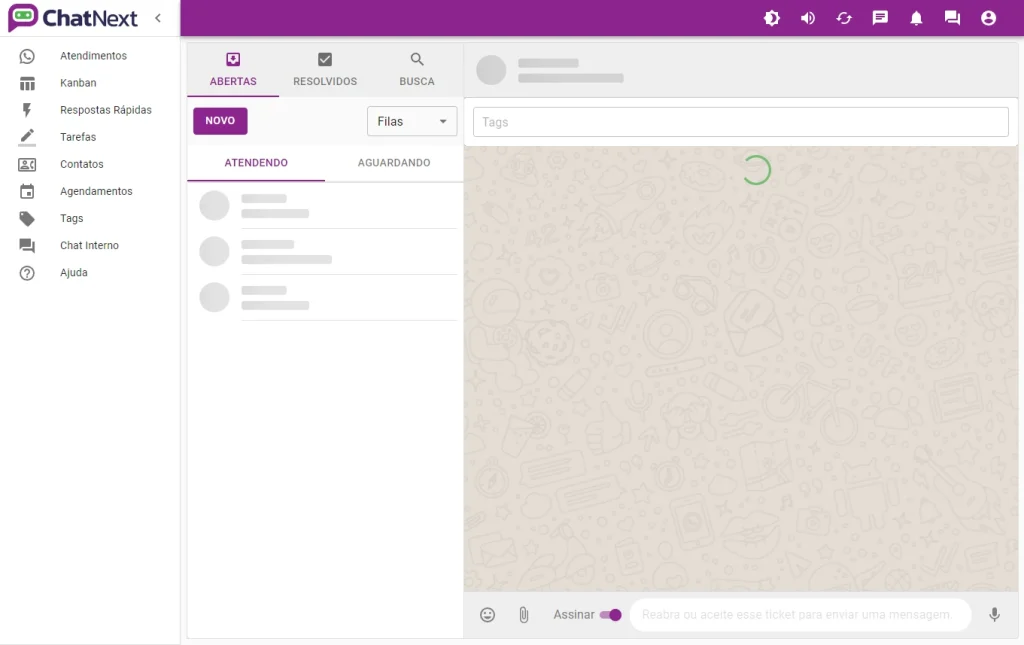This screenshot has height=645, width=1024.
Task: Select the Aguardando sub-tab
Action: pyautogui.click(x=394, y=163)
